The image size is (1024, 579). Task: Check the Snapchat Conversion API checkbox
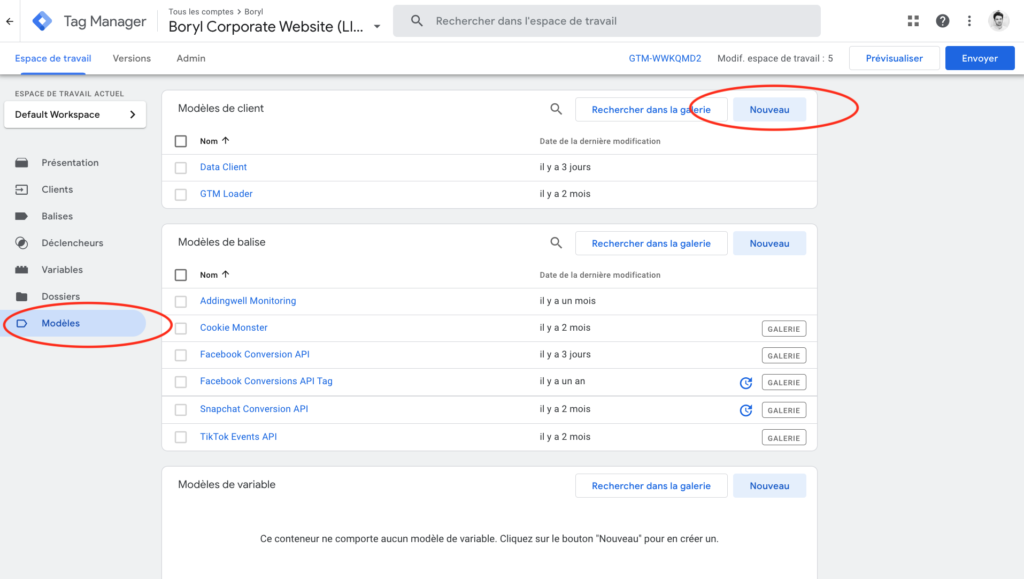coord(181,410)
